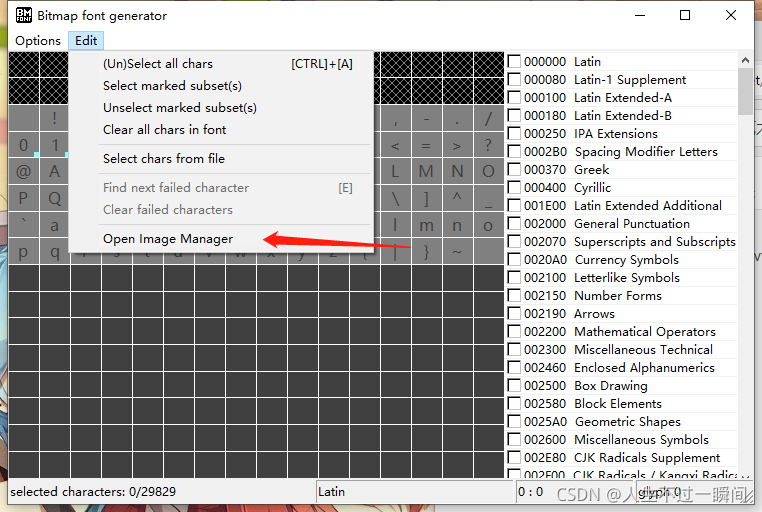Select the capital Q glyph cell

pyautogui.click(x=54, y=198)
